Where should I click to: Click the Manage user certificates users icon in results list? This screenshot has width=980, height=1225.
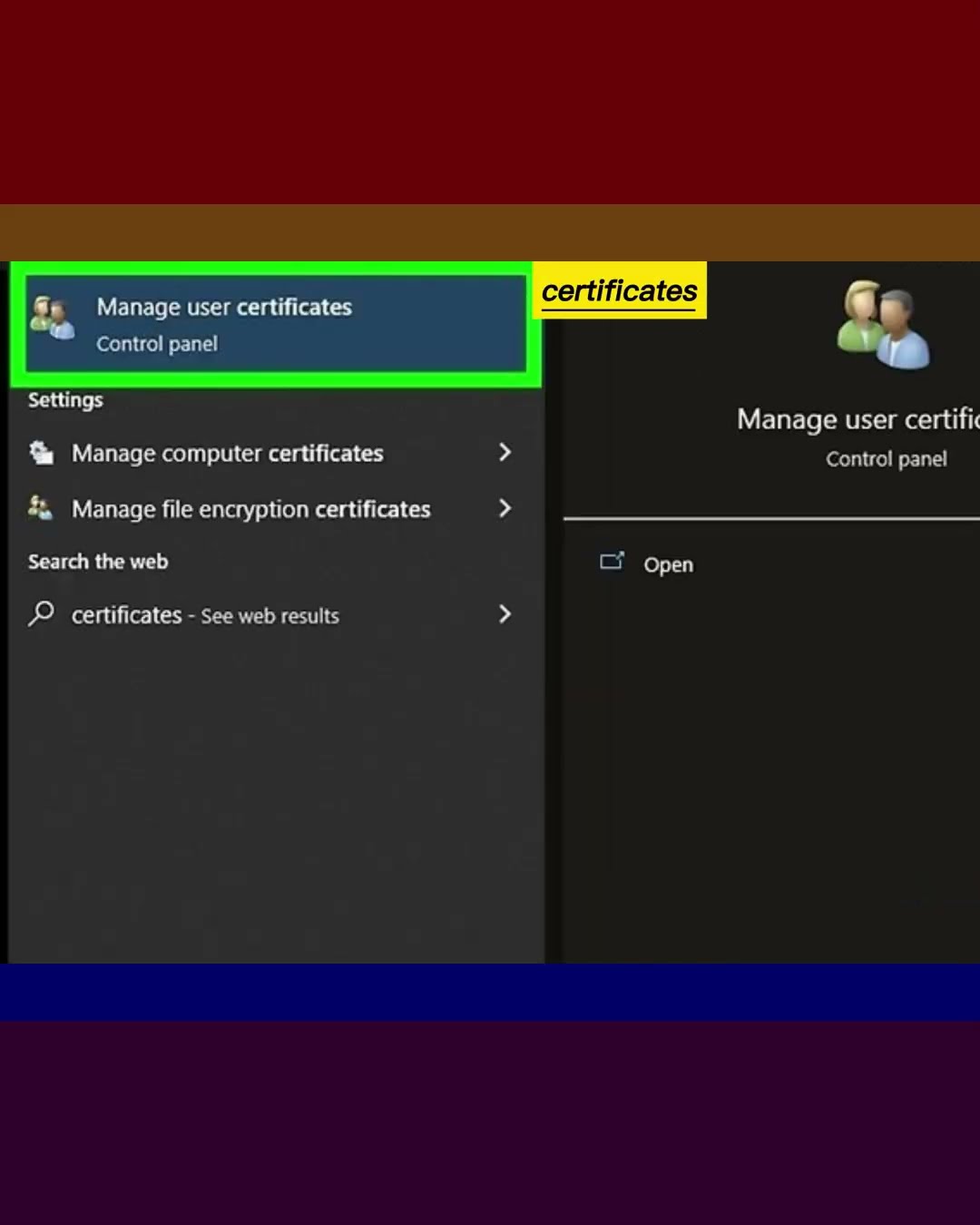pos(53,318)
